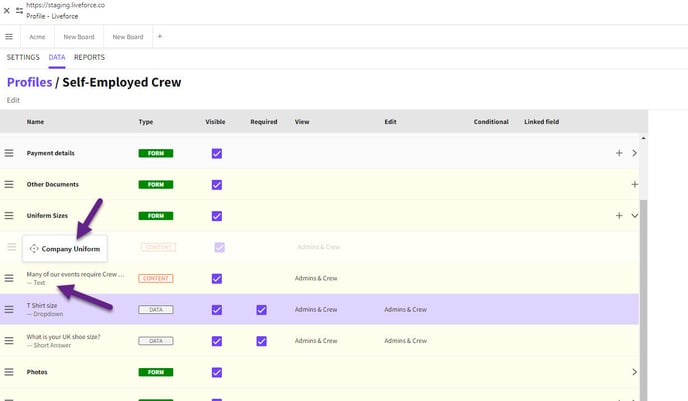Click FORM badge of Other Documents
Screen dimensions: 688x401
coord(156,185)
